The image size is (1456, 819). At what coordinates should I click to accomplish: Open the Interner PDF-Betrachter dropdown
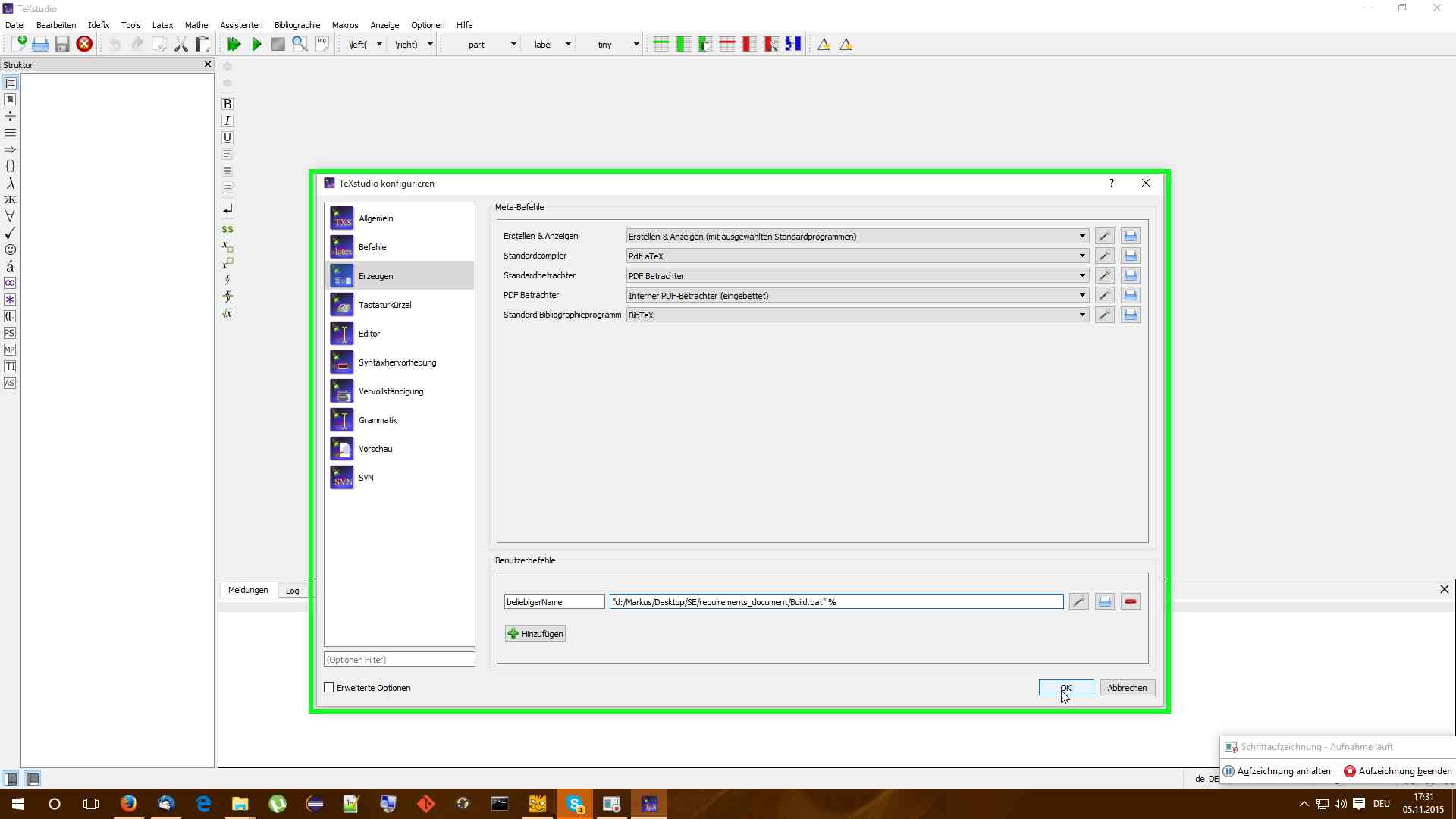tap(858, 295)
